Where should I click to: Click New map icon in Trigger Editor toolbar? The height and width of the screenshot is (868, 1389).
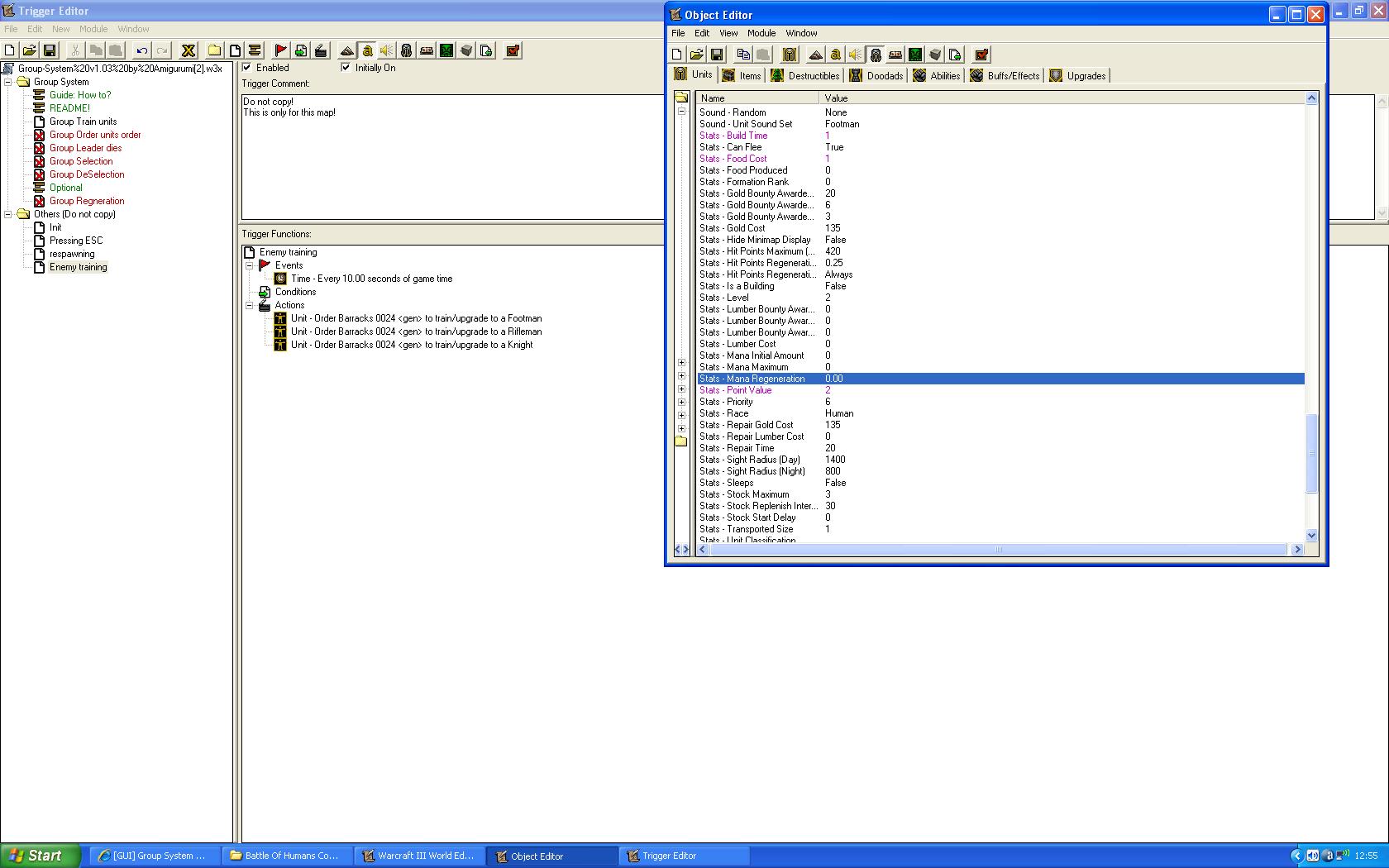(10, 50)
